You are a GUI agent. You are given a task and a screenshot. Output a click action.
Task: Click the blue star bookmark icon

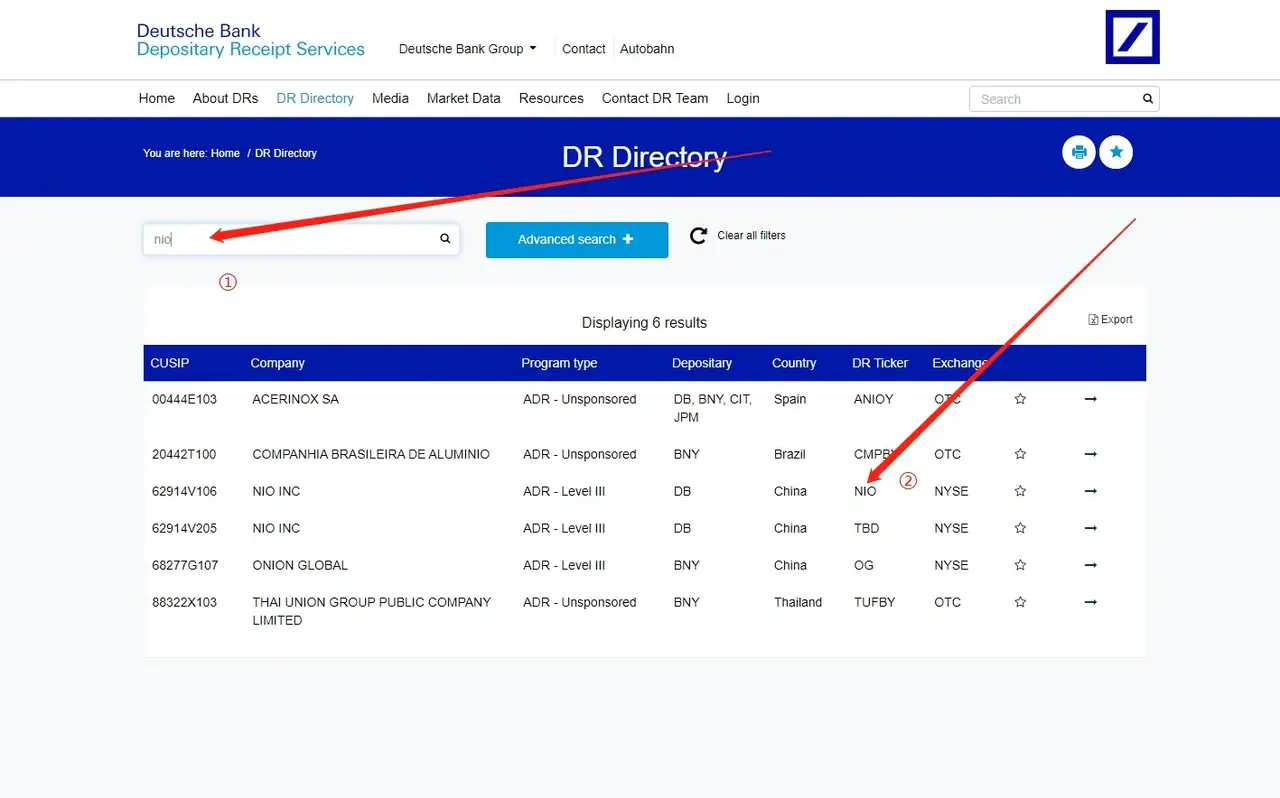click(1116, 153)
